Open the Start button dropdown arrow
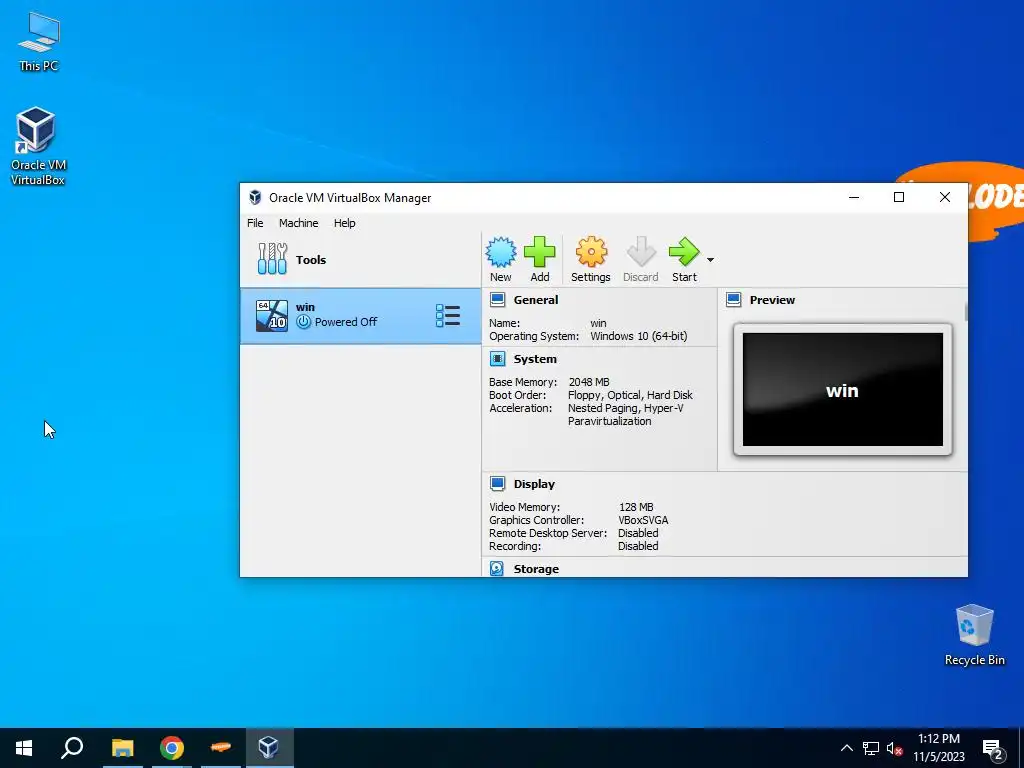Image resolution: width=1024 pixels, height=768 pixels. pyautogui.click(x=711, y=260)
